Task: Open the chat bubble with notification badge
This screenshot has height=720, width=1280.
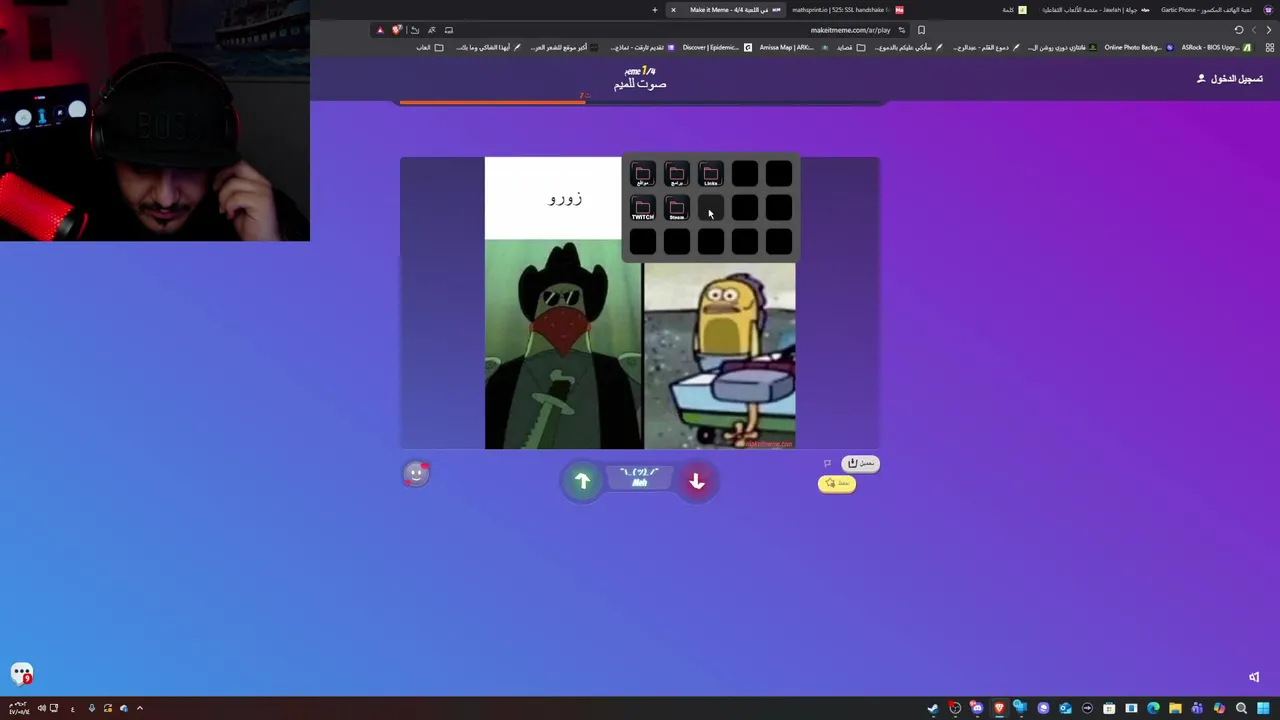Action: (22, 674)
